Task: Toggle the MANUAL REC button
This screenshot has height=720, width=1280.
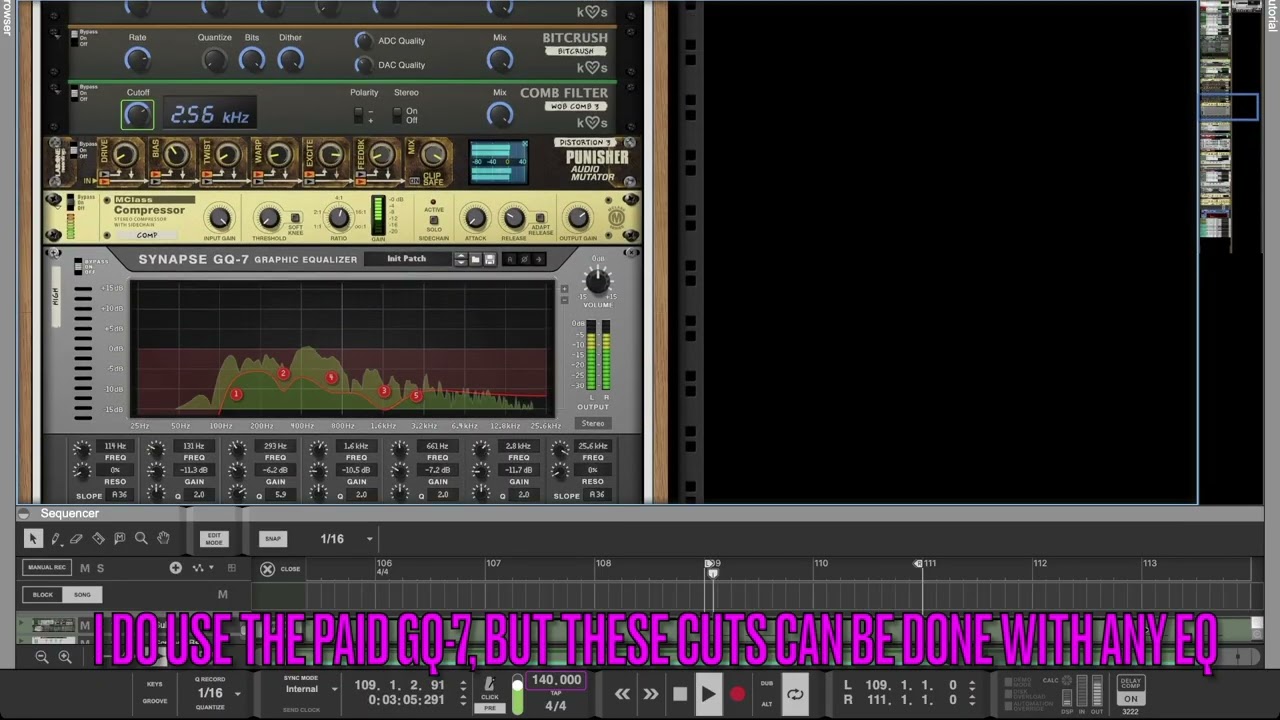Action: (x=47, y=568)
